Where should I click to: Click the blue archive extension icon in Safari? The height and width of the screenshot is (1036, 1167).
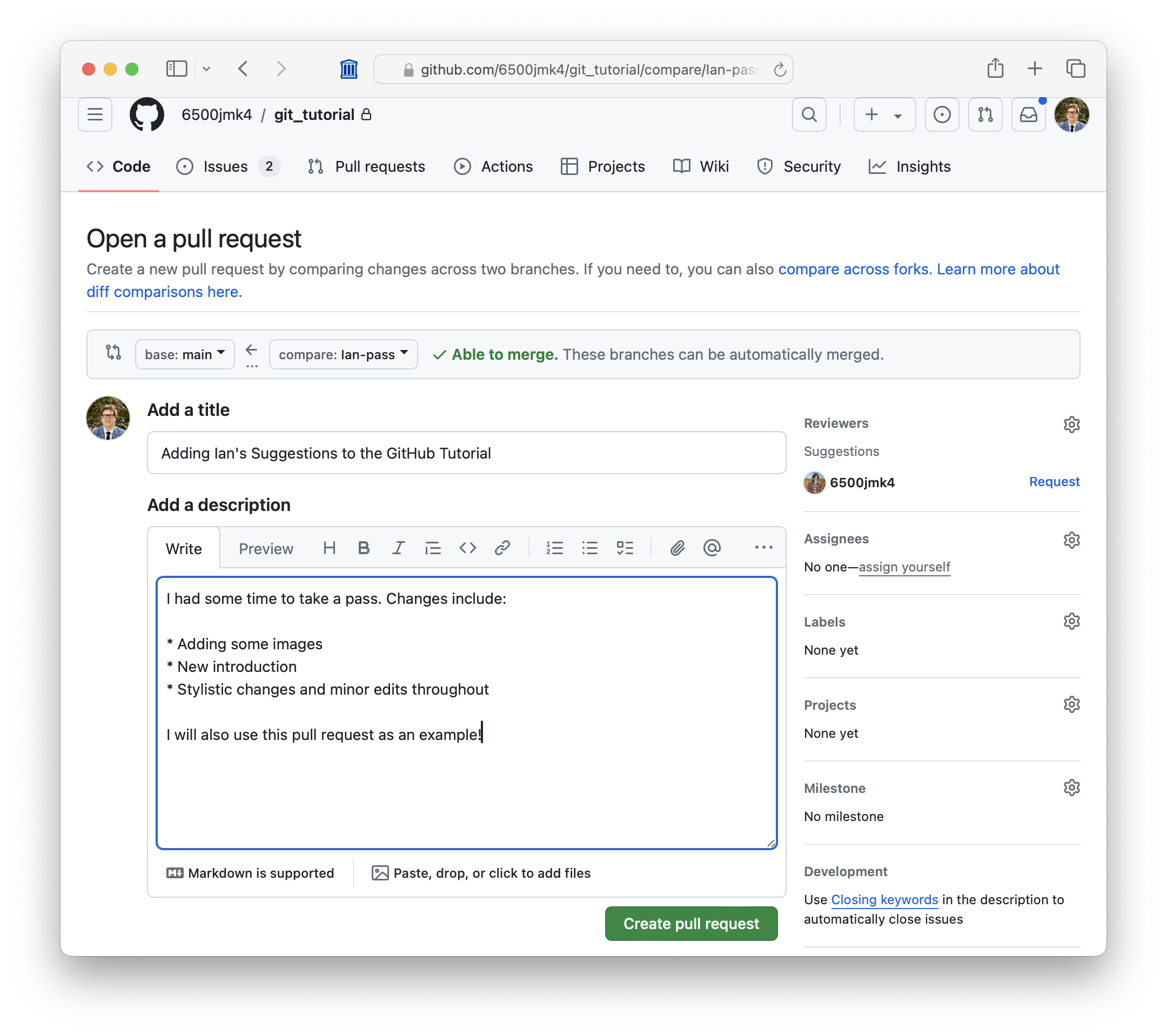click(x=349, y=69)
